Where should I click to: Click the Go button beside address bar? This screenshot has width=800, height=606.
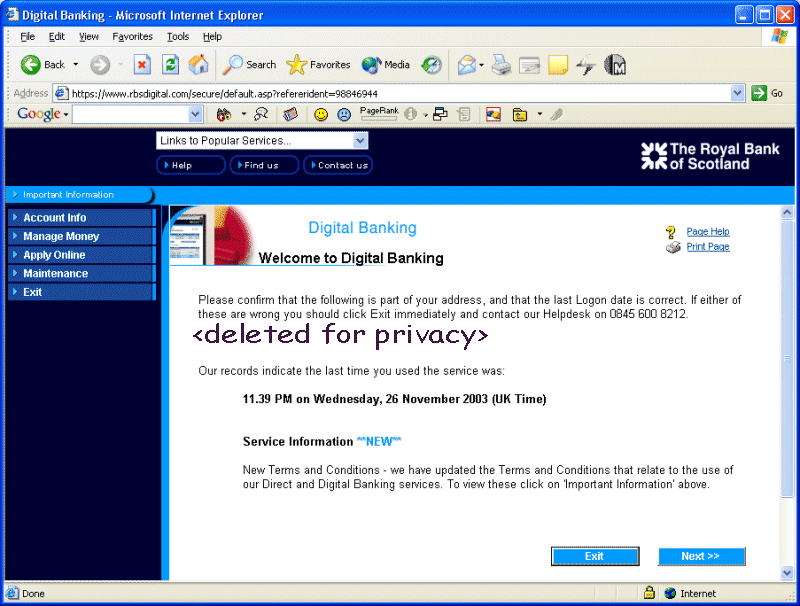[767, 93]
